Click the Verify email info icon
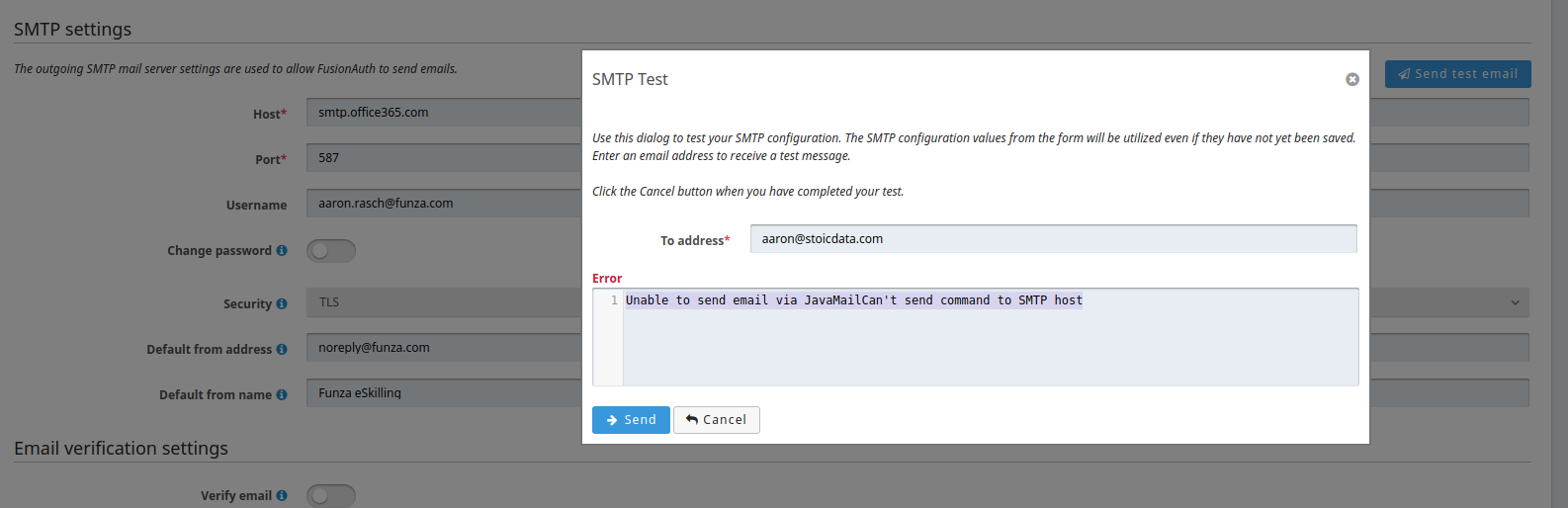The height and width of the screenshot is (508, 1568). (282, 496)
